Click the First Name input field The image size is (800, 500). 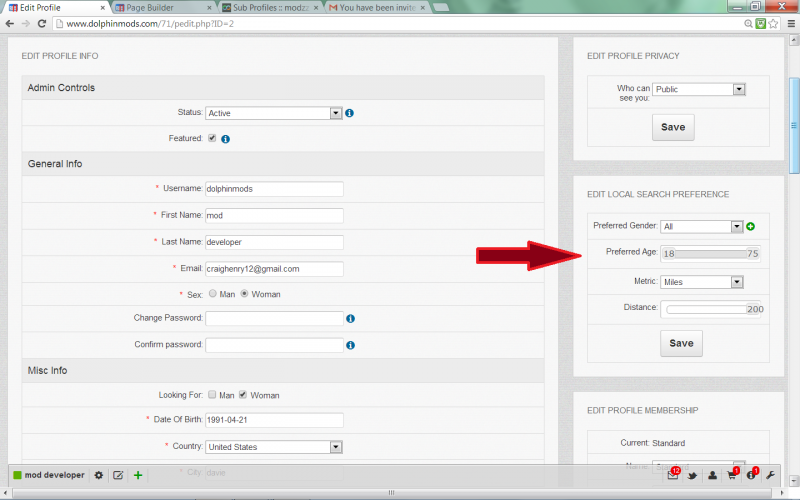274,215
